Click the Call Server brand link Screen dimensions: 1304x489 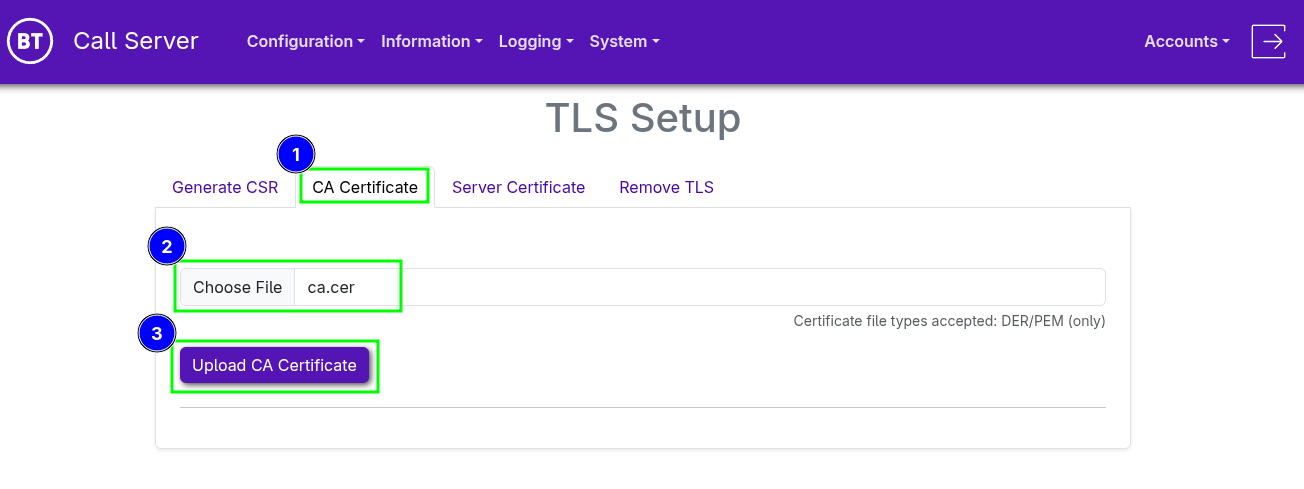click(x=136, y=41)
